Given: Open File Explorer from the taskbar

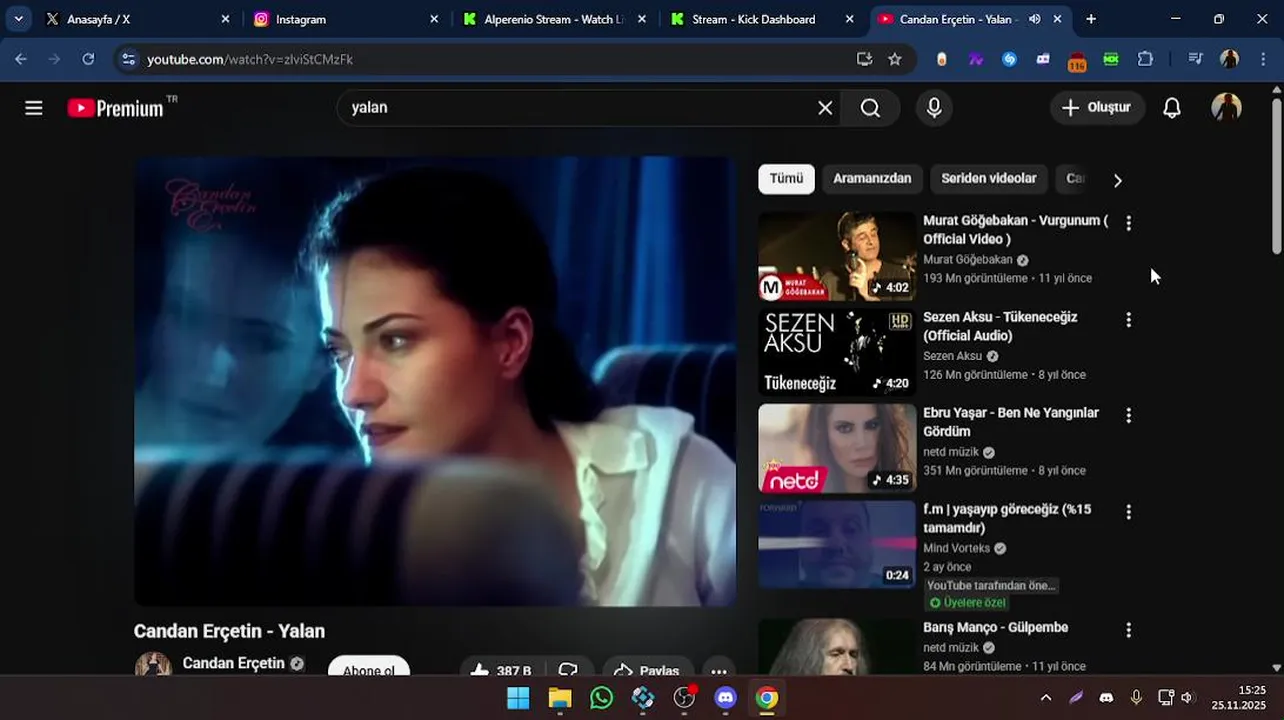Looking at the screenshot, I should click(x=560, y=698).
